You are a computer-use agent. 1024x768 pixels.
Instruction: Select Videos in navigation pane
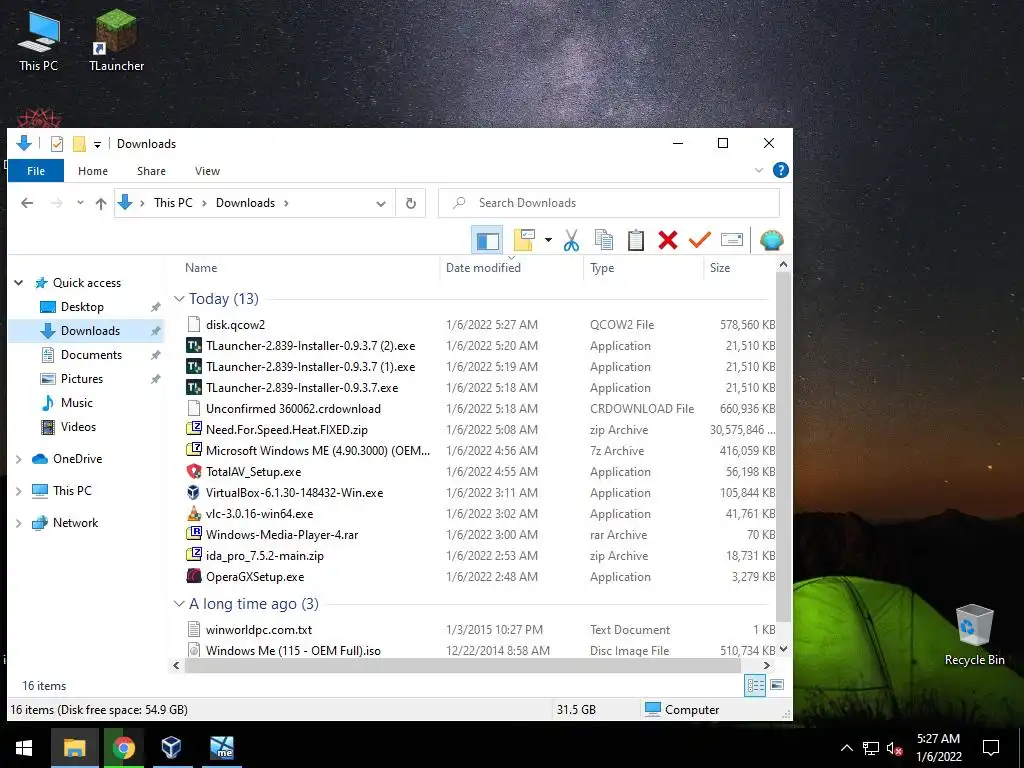pyautogui.click(x=78, y=427)
